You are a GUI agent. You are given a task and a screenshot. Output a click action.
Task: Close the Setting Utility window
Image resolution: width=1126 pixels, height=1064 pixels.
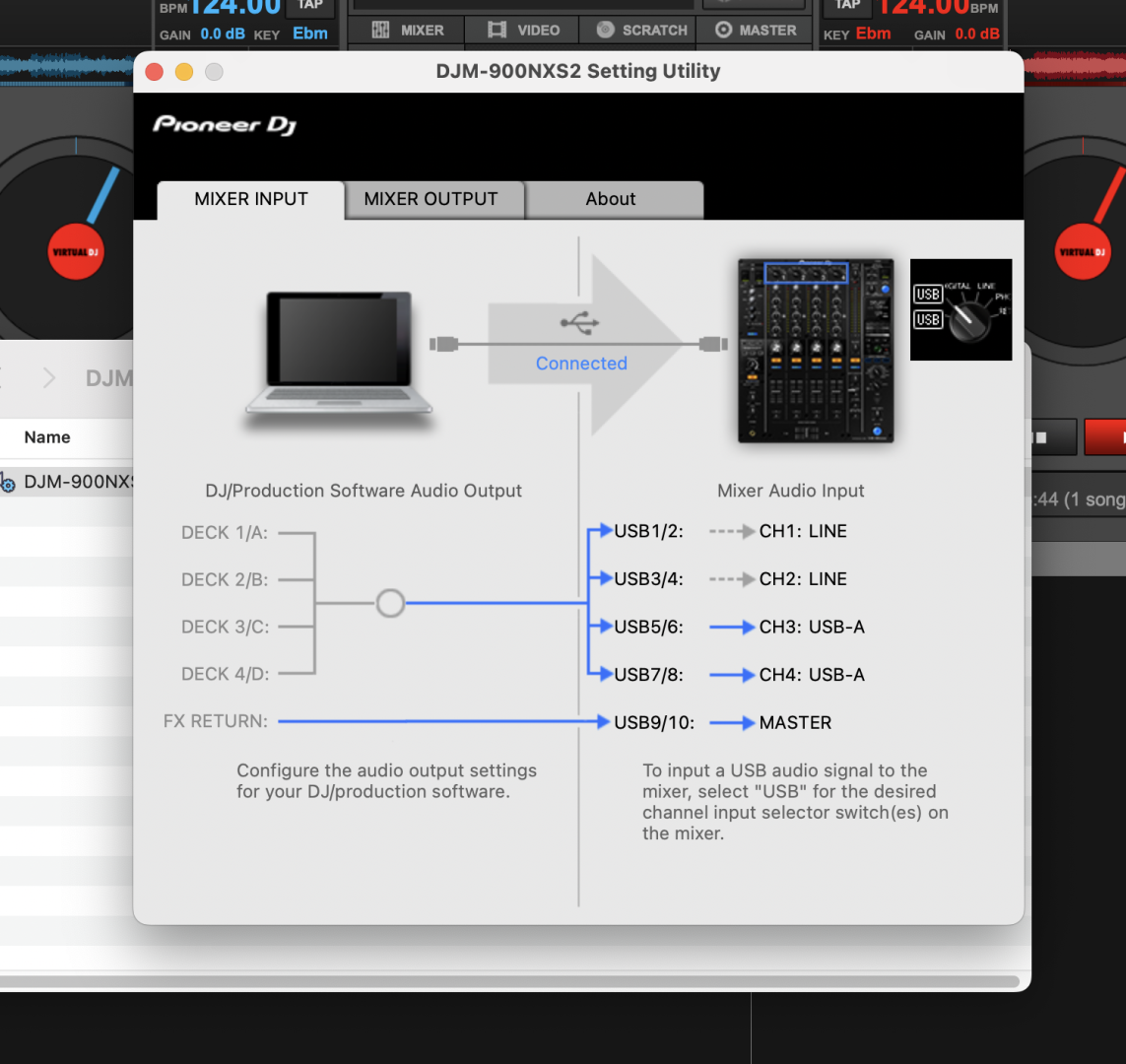pos(155,72)
